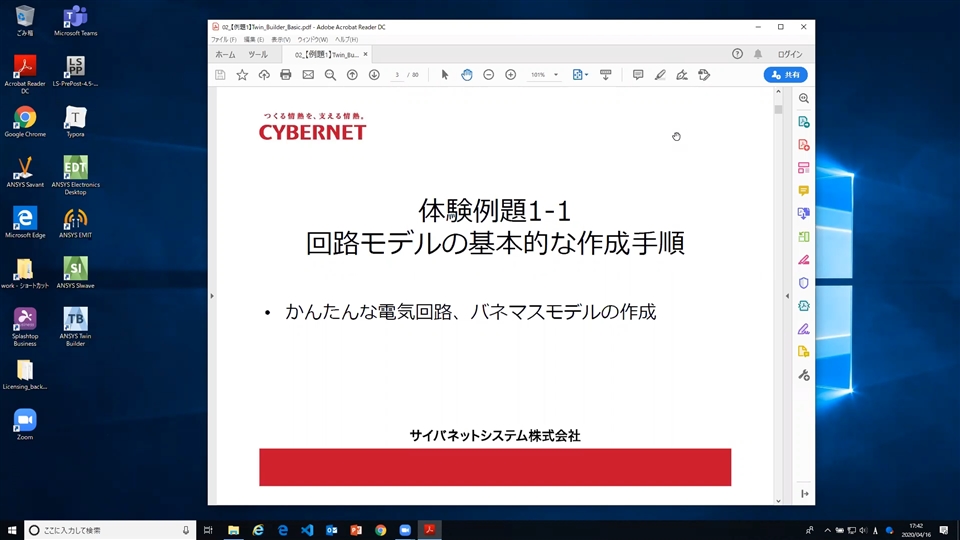Open the ファイル menu
This screenshot has width=960, height=540.
(223, 39)
